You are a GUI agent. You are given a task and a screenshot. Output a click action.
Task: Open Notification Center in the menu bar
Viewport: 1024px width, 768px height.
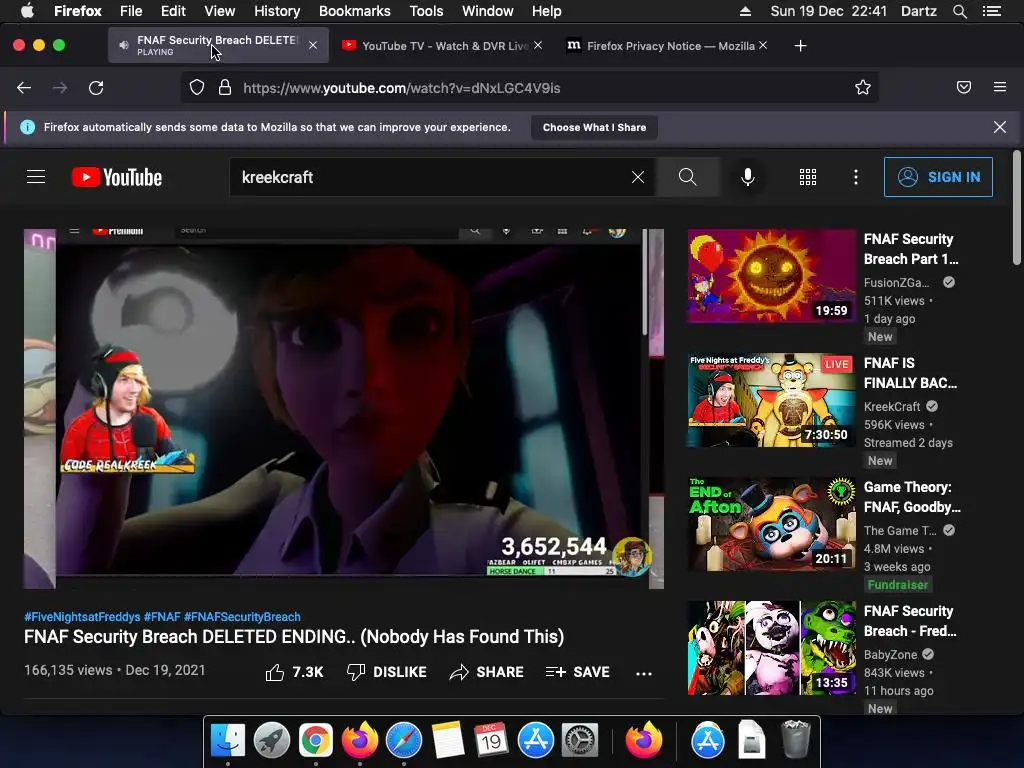click(x=991, y=11)
